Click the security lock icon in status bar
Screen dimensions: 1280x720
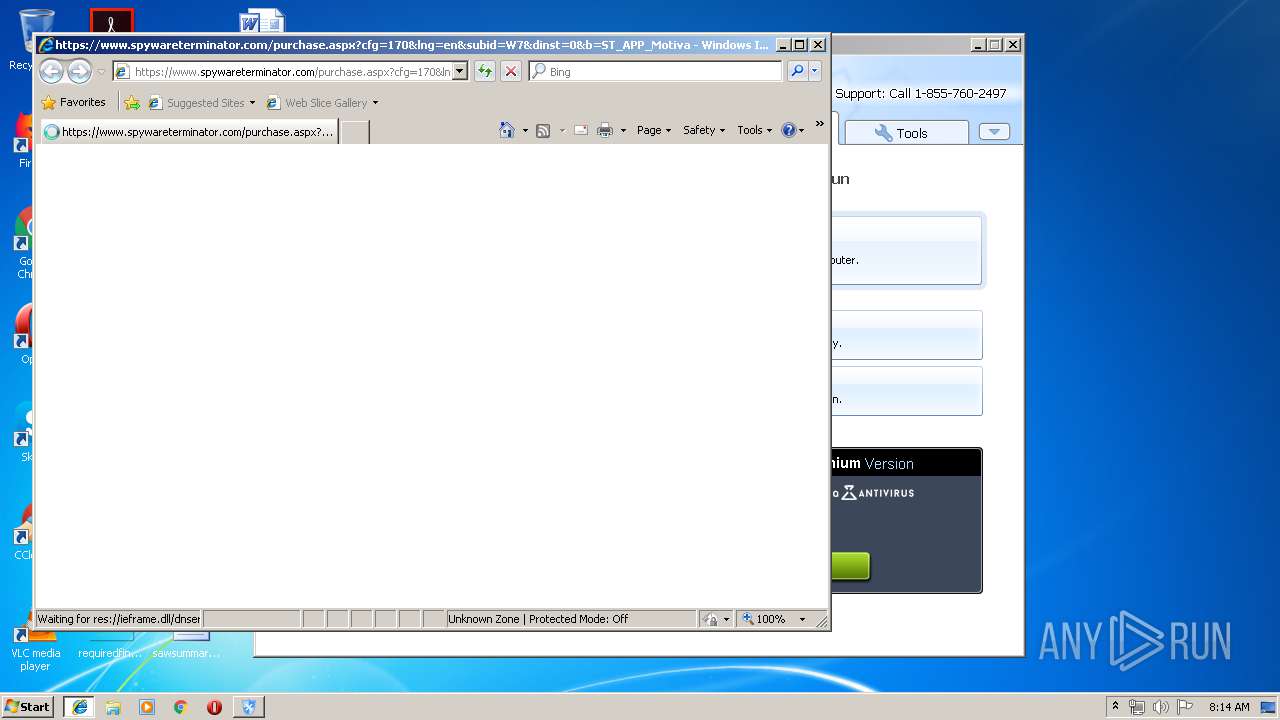tap(710, 619)
